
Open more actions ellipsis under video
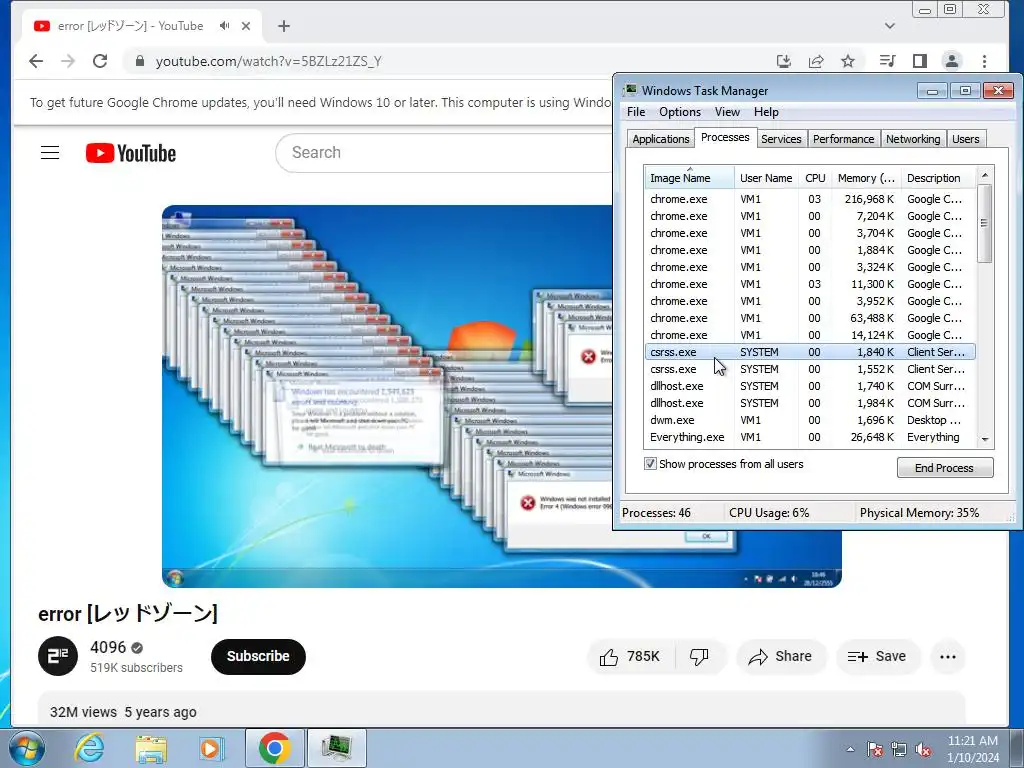(x=948, y=656)
